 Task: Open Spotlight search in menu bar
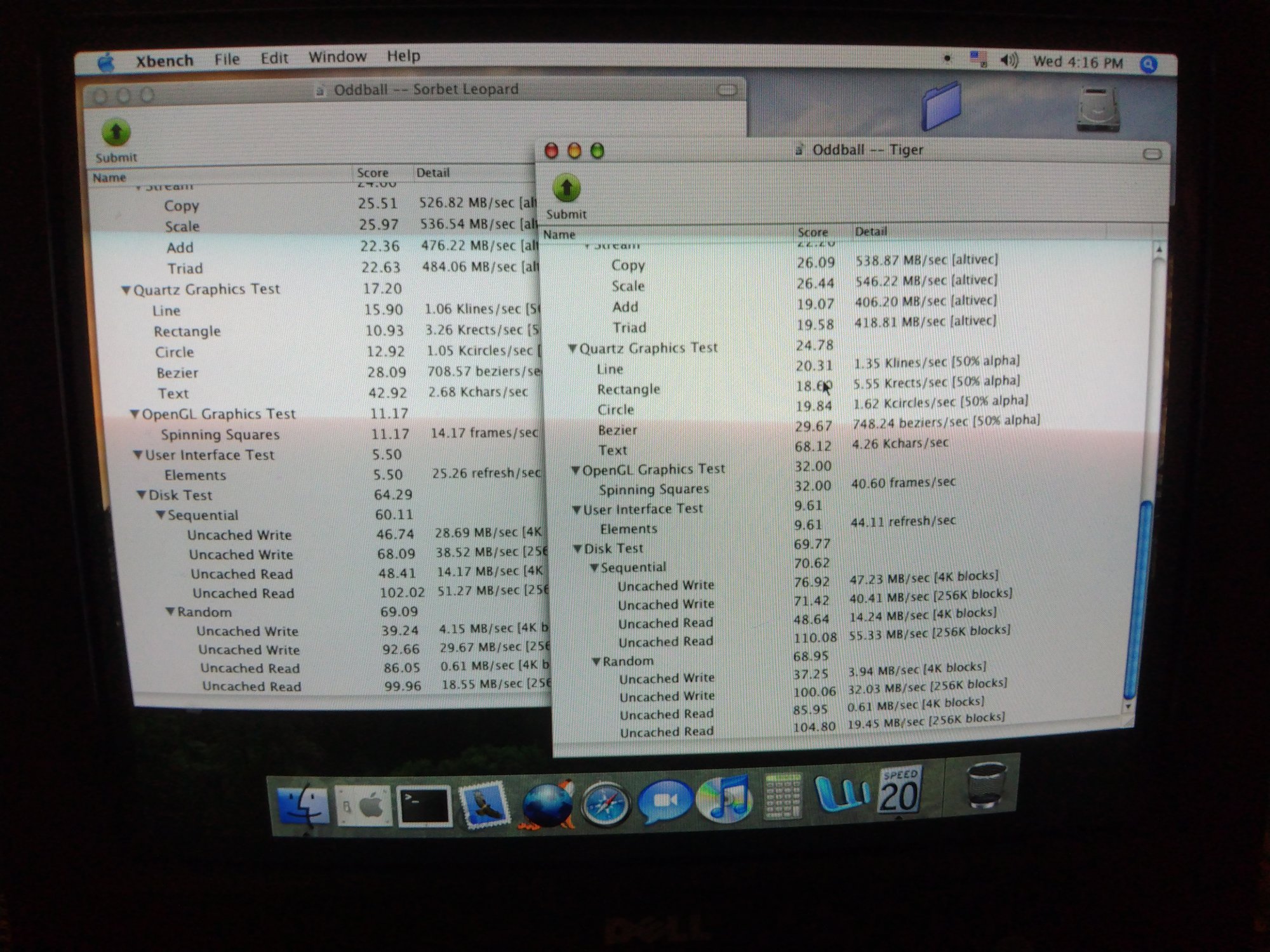pyautogui.click(x=1148, y=64)
